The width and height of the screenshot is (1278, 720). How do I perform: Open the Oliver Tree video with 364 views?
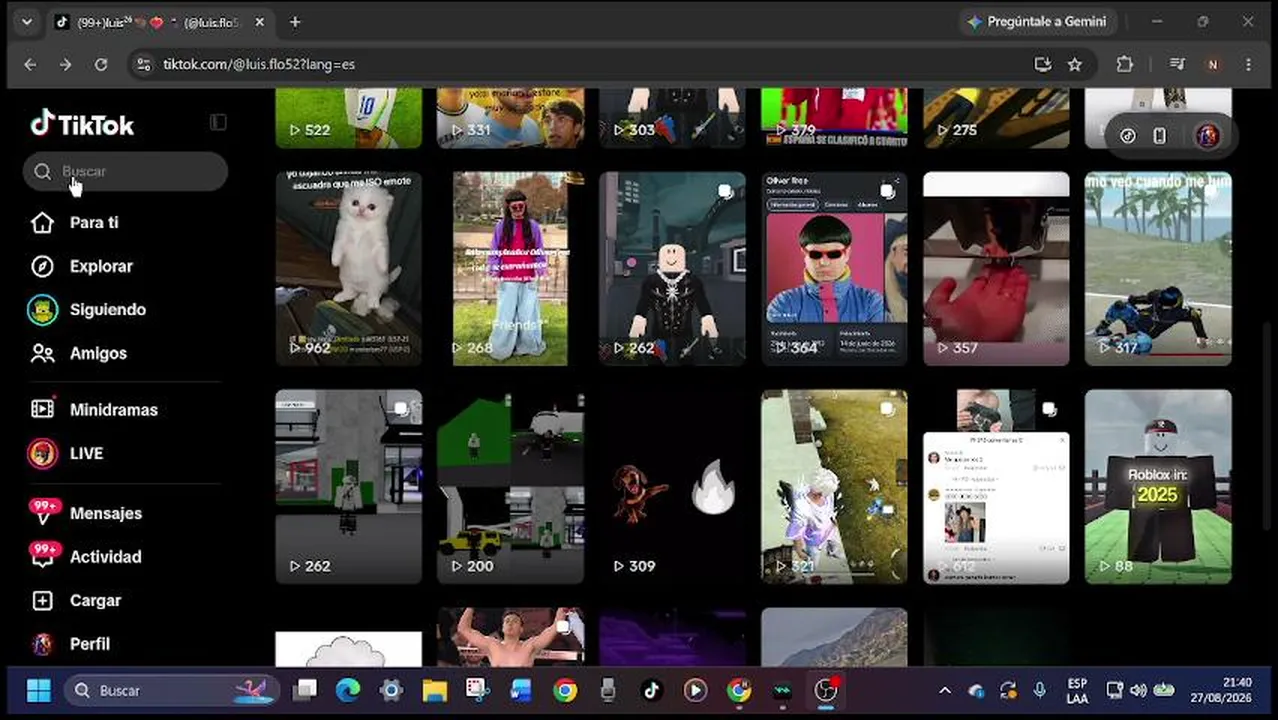[834, 268]
